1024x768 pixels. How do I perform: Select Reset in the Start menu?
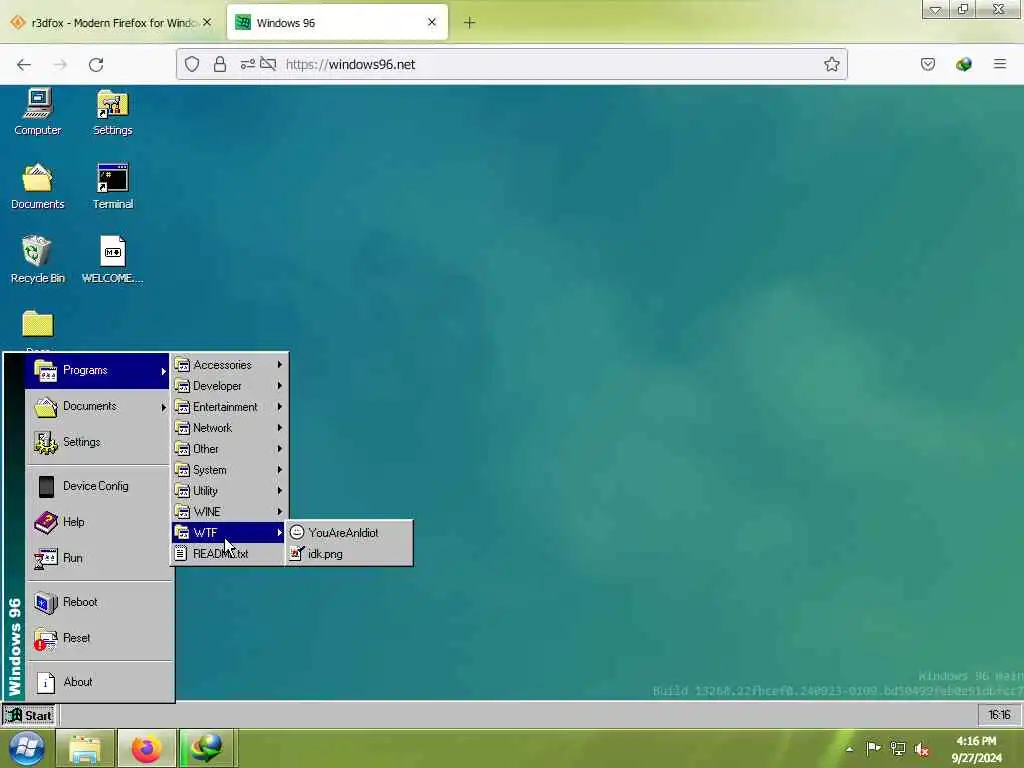(x=97, y=638)
